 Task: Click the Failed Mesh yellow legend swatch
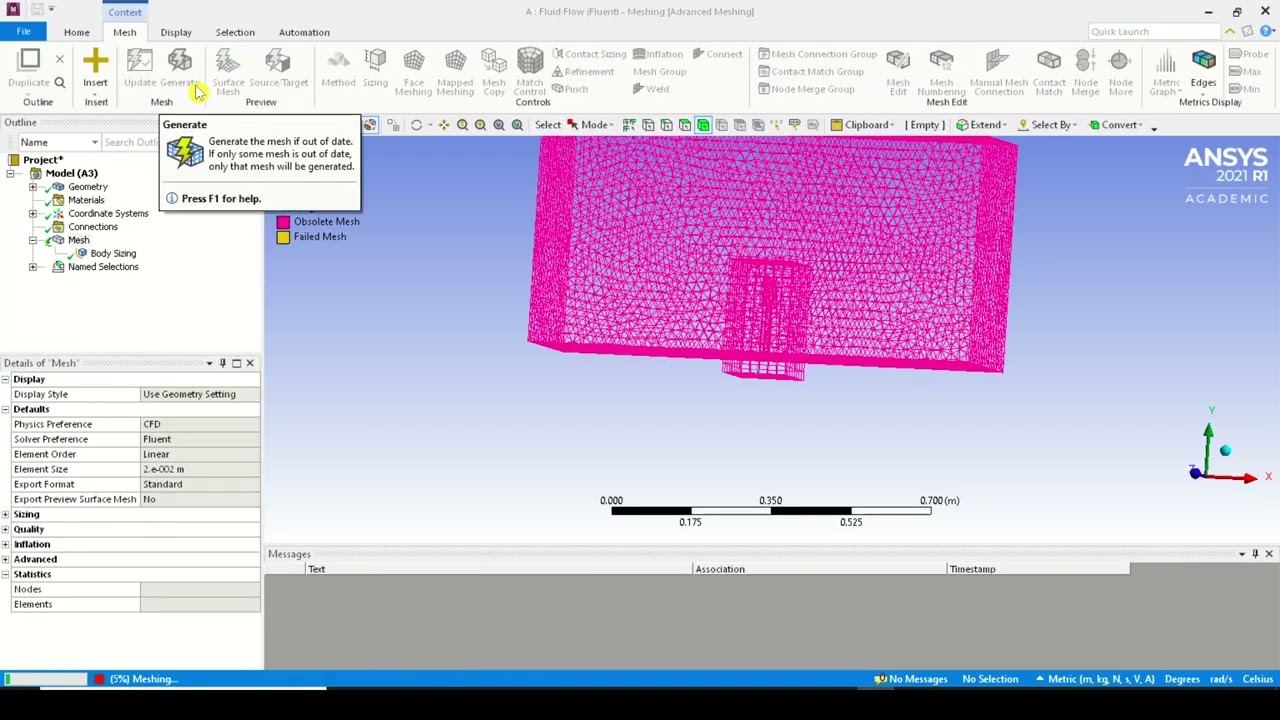pyautogui.click(x=283, y=237)
